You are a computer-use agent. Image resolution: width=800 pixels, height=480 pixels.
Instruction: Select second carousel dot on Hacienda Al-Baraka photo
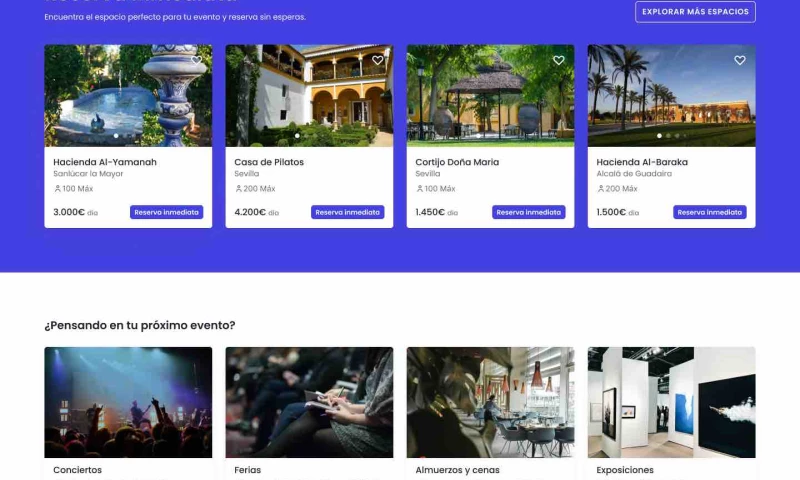coord(668,136)
